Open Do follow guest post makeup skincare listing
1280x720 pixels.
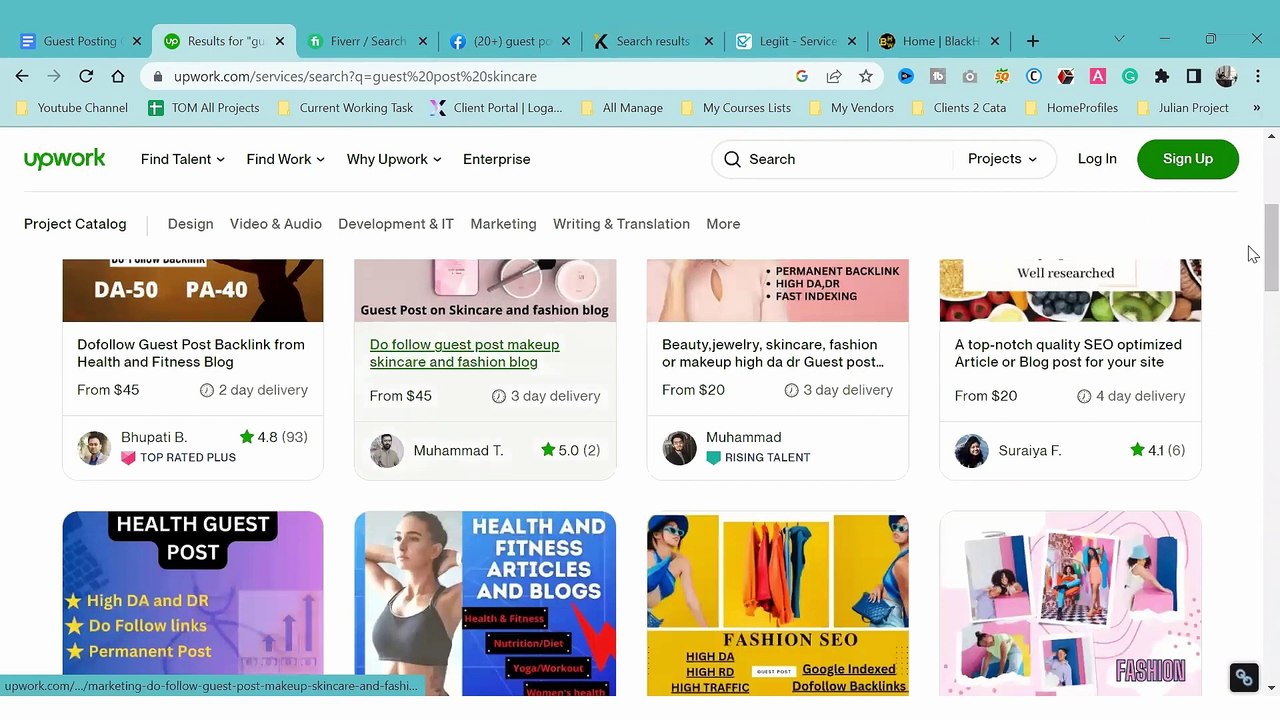[x=464, y=353]
